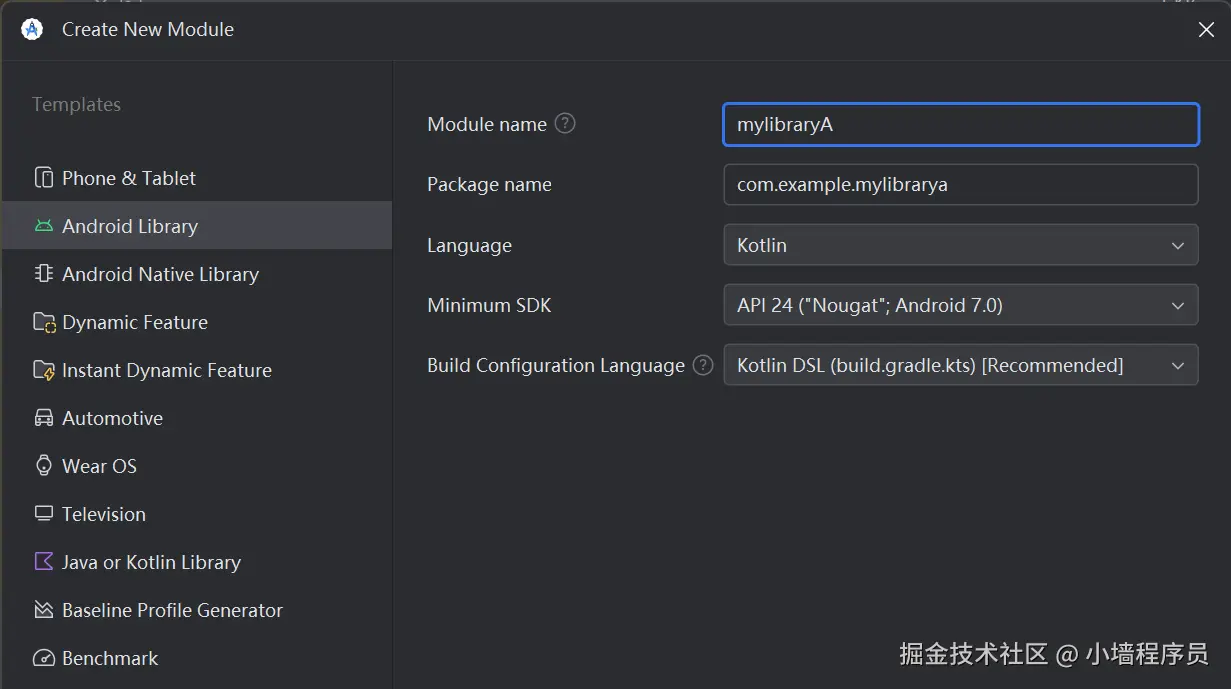Close the Create New Module dialog
The width and height of the screenshot is (1231, 689).
coord(1206,30)
